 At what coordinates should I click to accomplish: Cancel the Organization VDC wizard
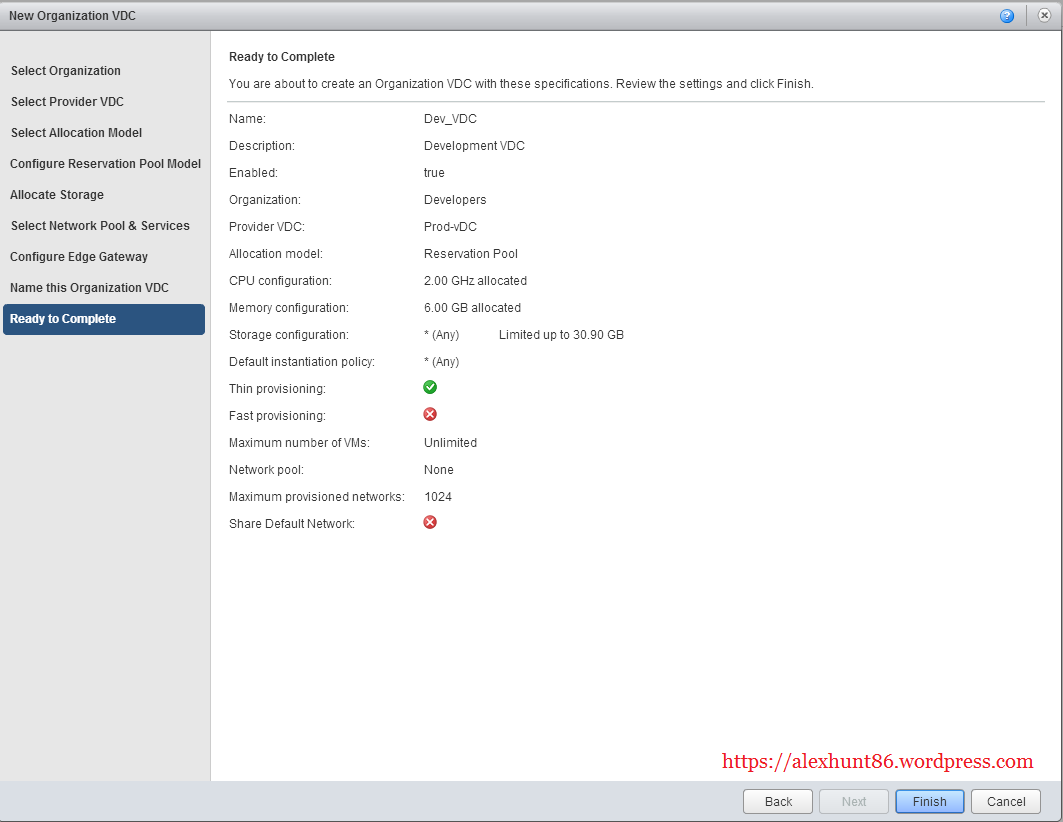[1006, 802]
